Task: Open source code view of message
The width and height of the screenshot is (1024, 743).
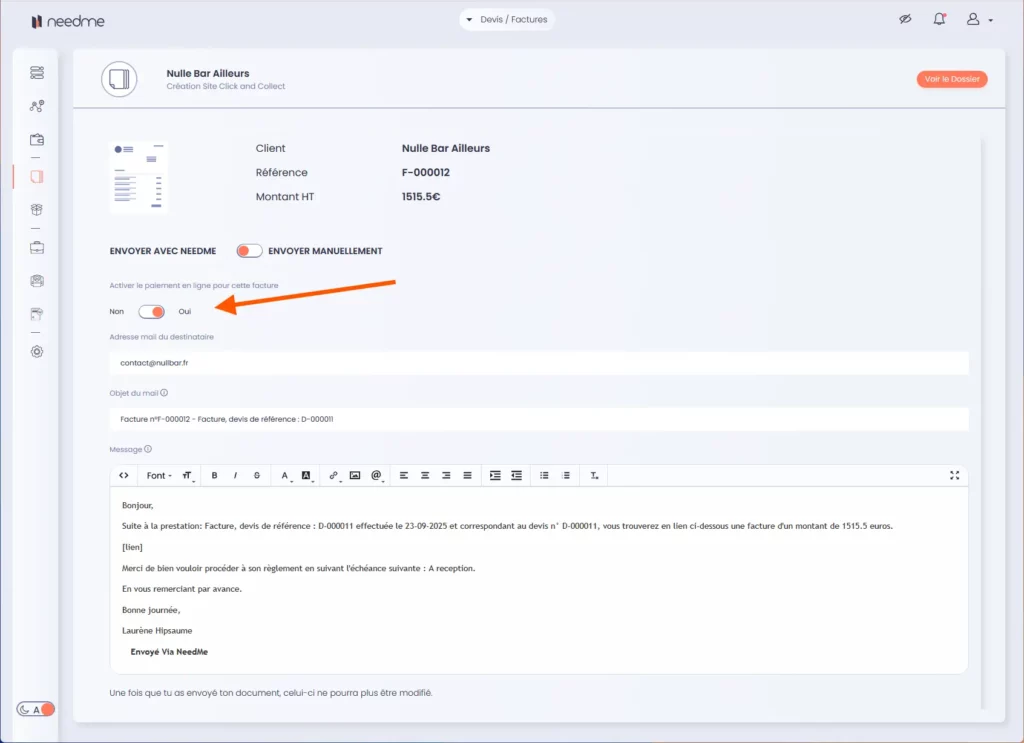Action: 124,476
